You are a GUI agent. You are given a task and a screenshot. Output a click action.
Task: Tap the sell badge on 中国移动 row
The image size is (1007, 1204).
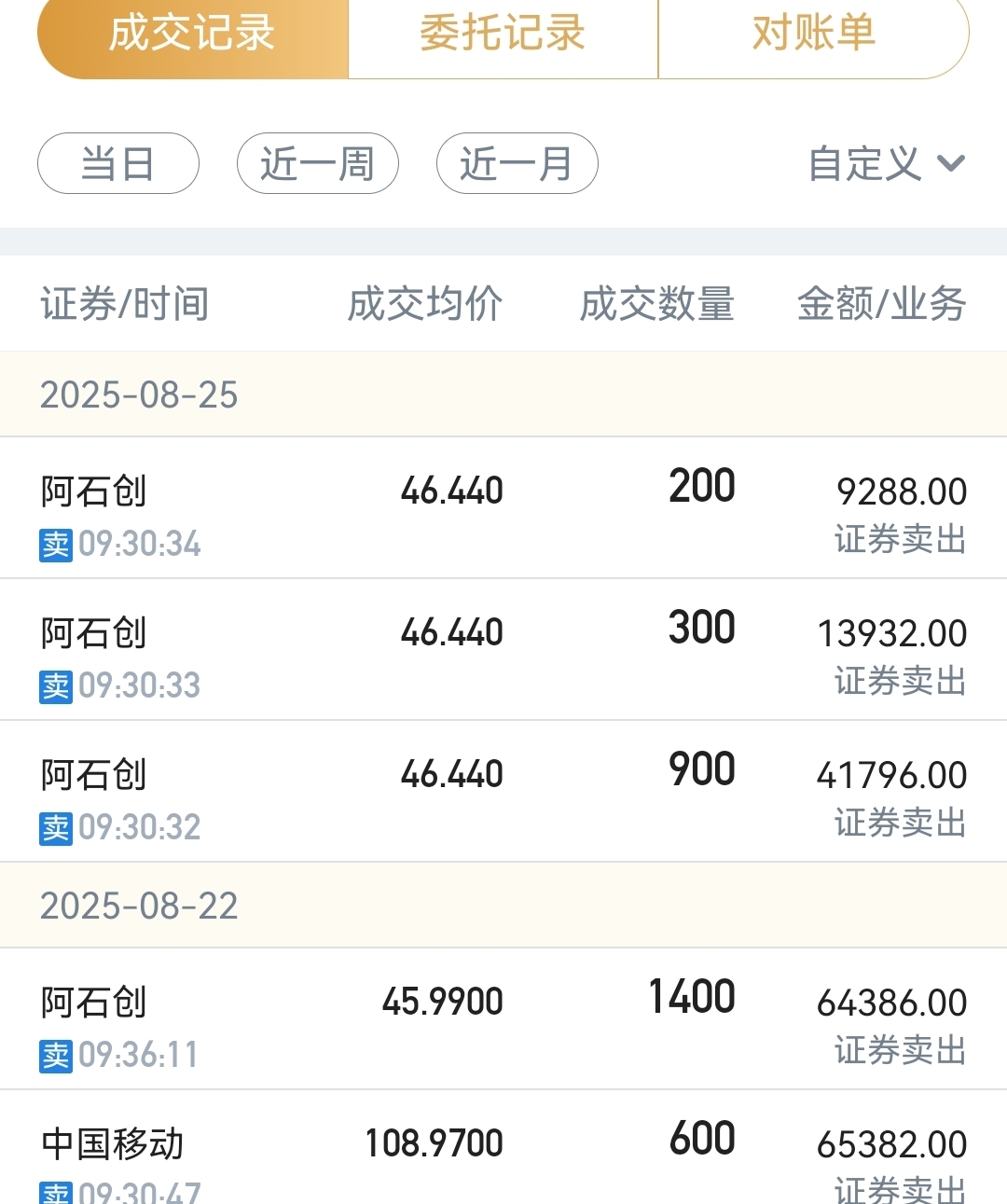coord(56,1193)
